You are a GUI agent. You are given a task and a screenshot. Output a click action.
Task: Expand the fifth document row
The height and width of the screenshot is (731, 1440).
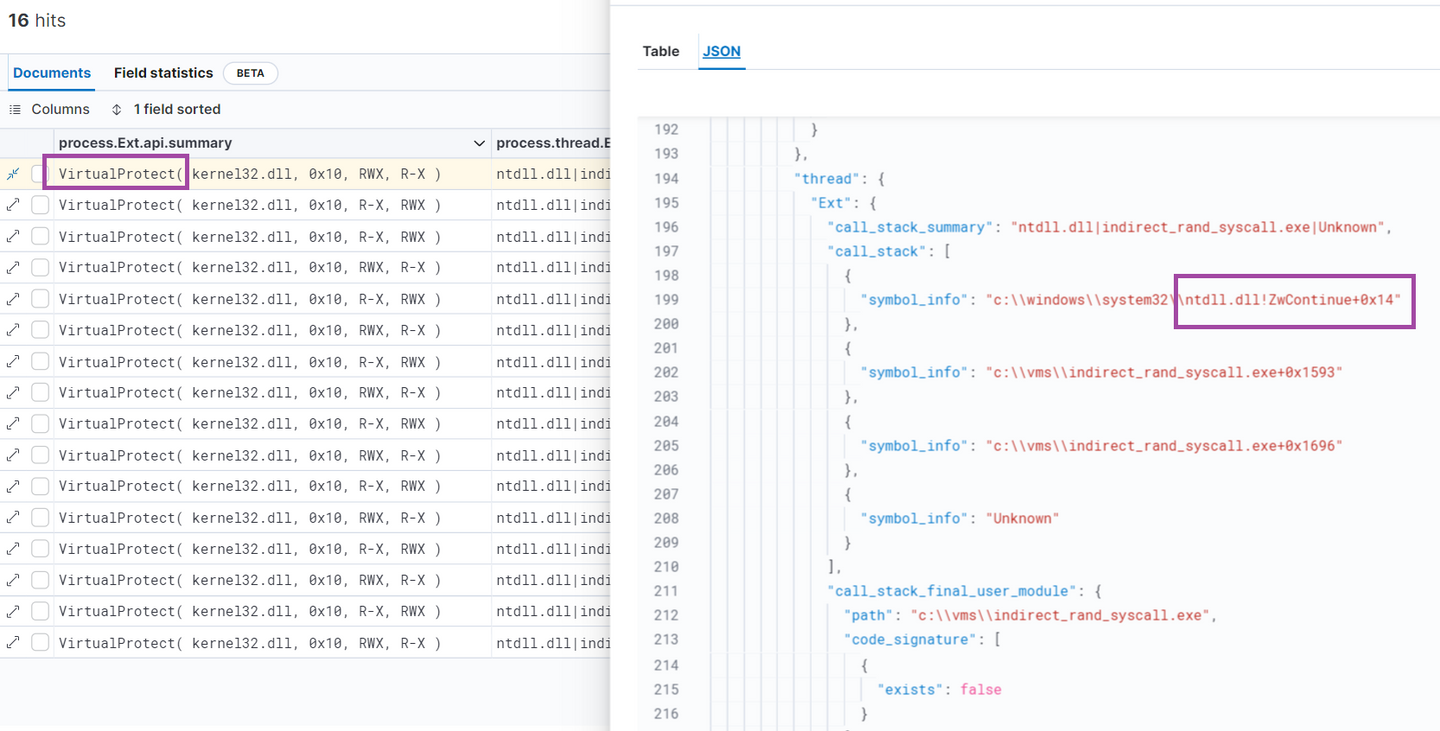(x=11, y=298)
